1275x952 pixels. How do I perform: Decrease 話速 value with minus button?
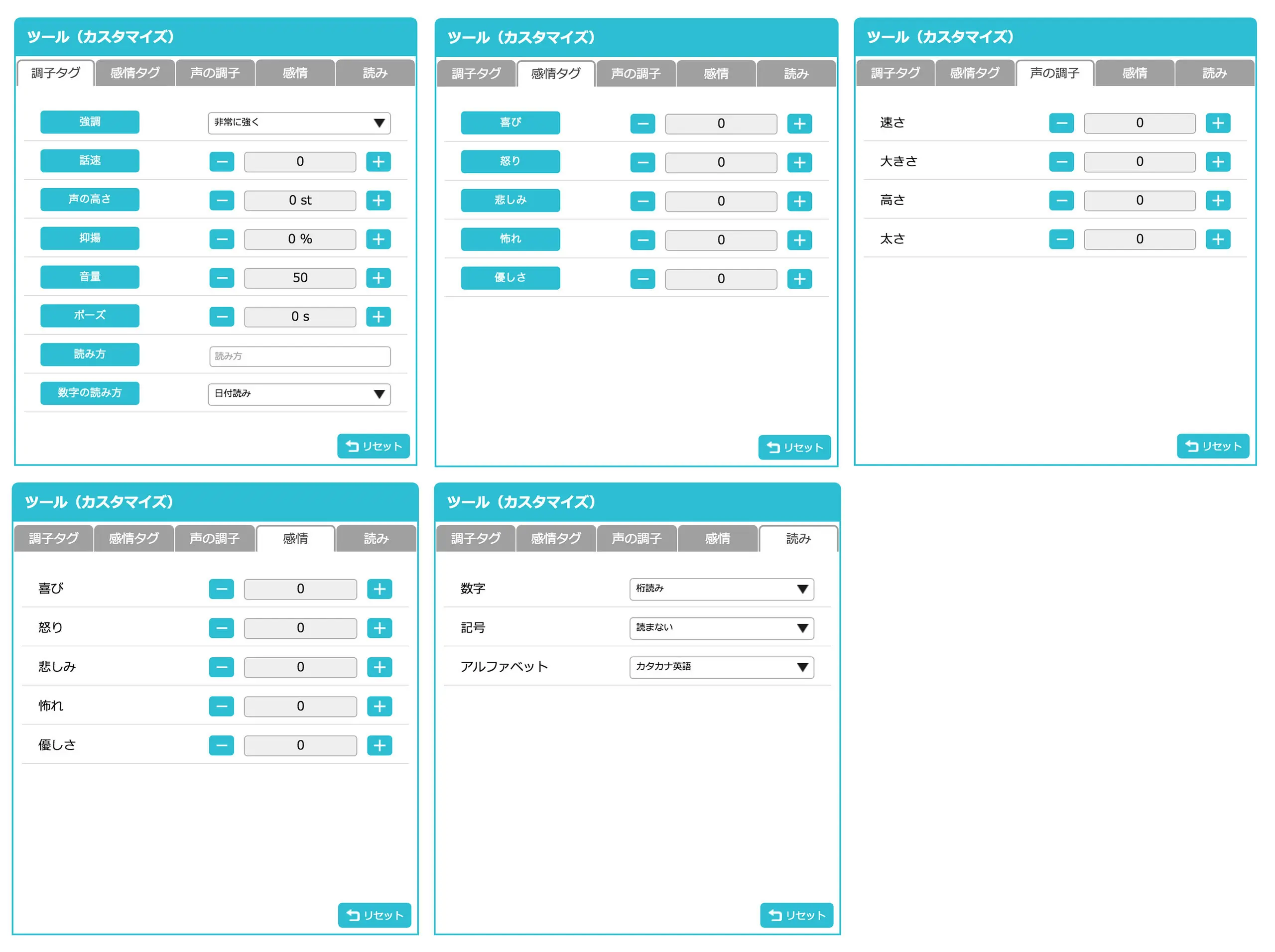click(222, 162)
